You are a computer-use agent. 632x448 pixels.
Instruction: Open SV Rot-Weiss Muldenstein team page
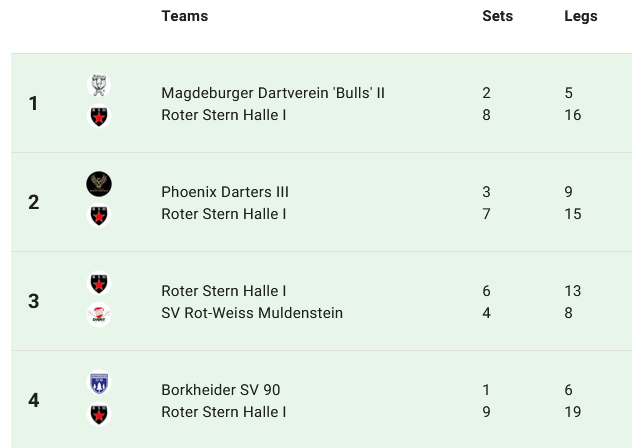pos(252,313)
